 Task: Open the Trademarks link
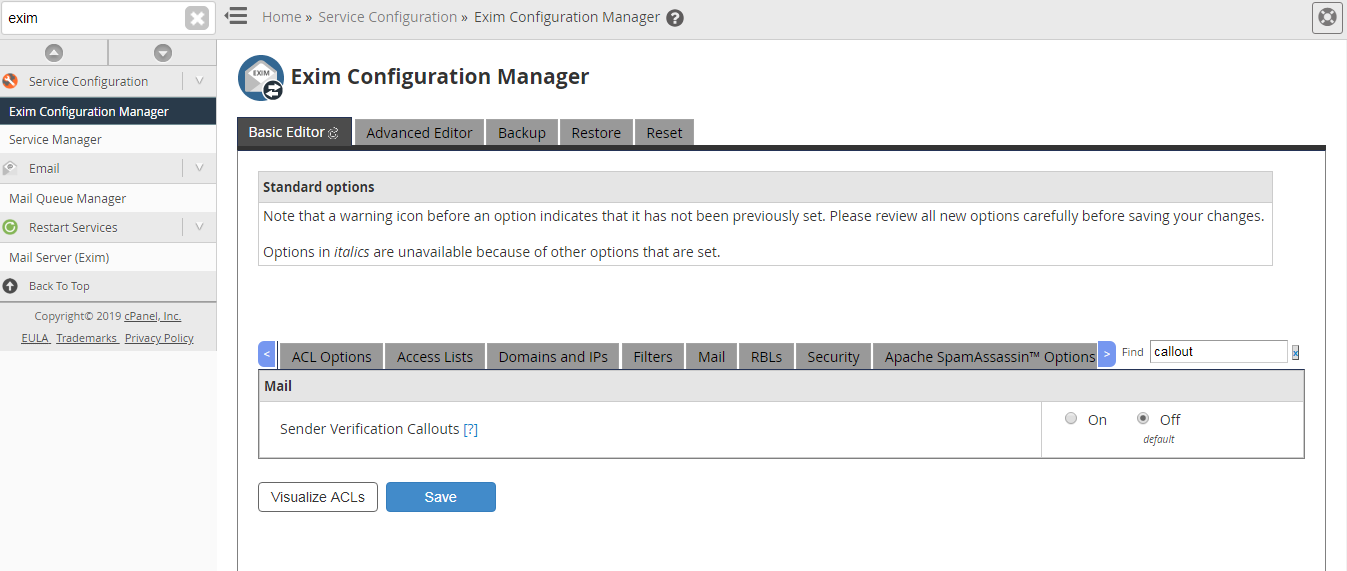[87, 338]
